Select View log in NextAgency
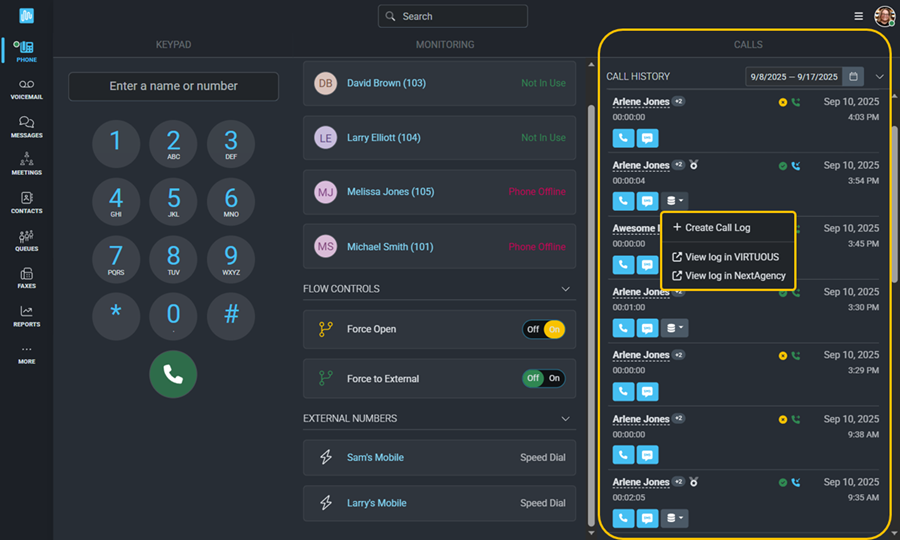 tap(728, 275)
